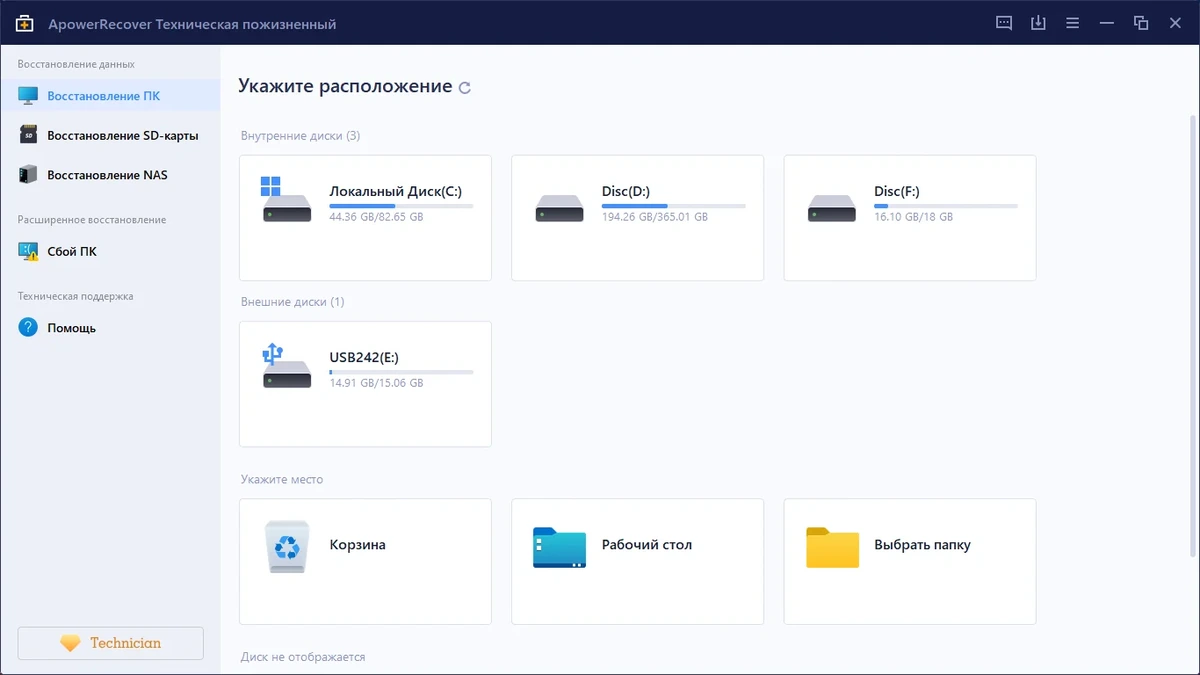The image size is (1200, 675).
Task: Click the crashed PC warning icon
Action: coord(28,251)
